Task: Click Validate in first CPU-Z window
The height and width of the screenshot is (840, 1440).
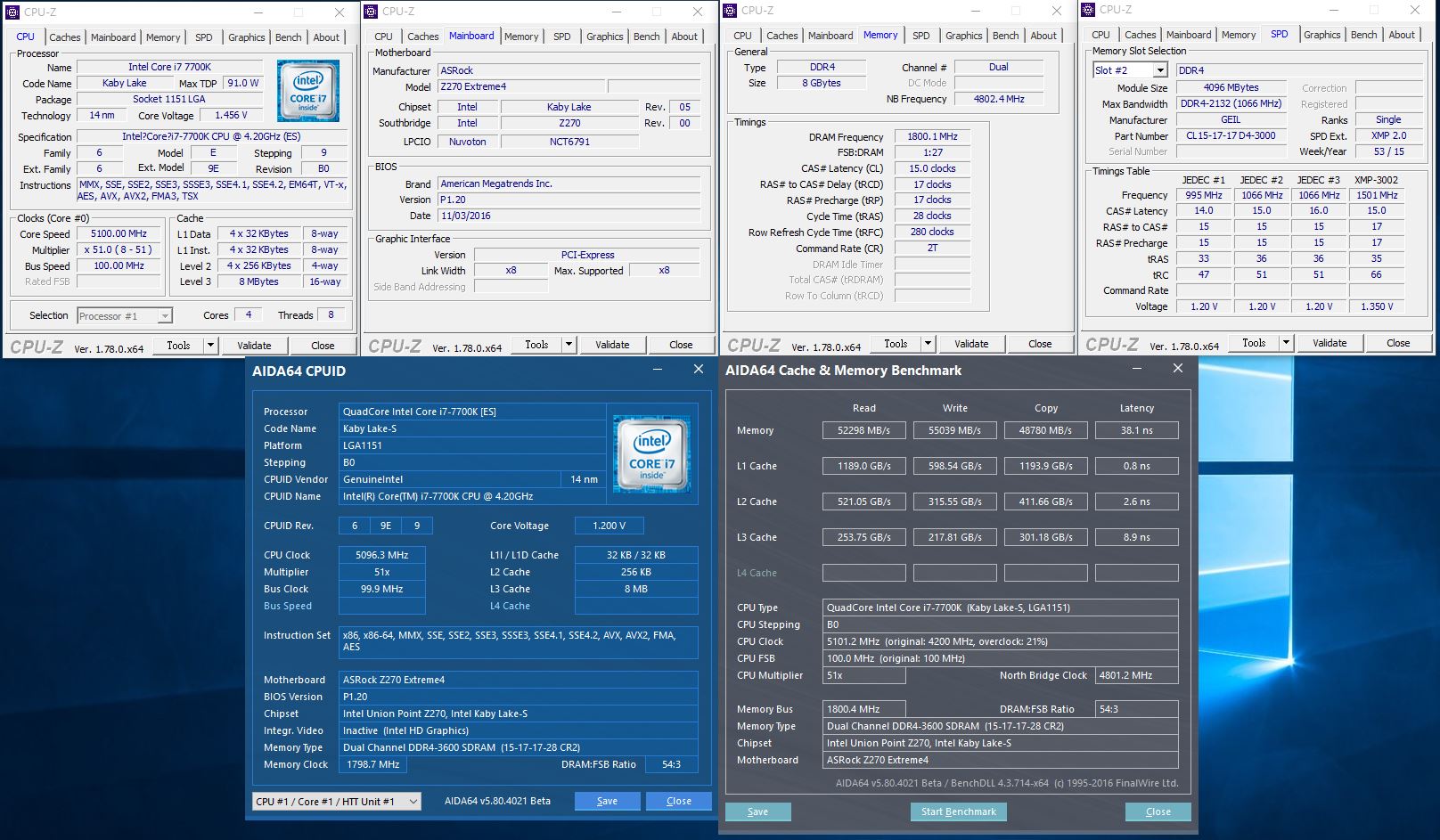Action: point(254,346)
